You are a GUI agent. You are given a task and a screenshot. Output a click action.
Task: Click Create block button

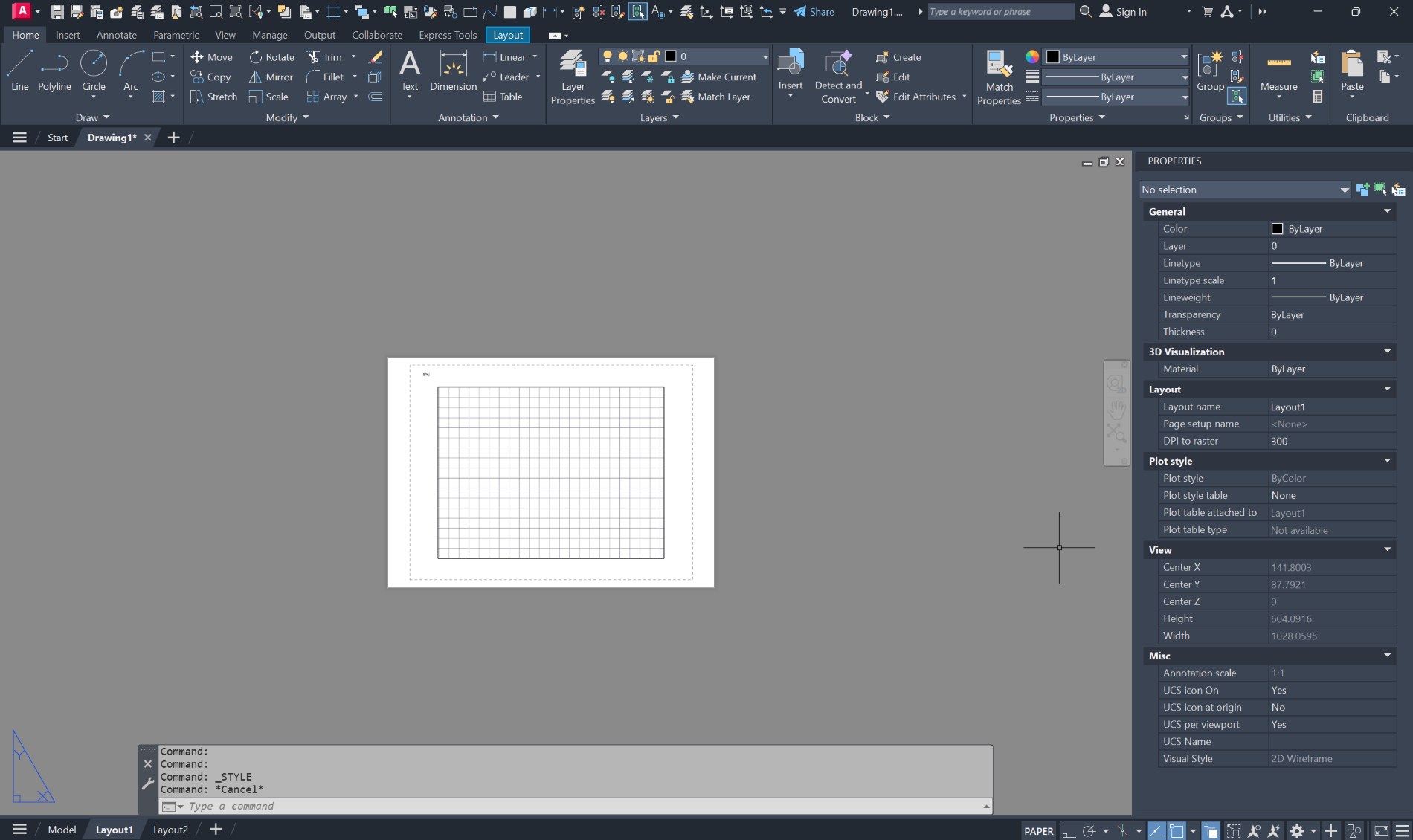pos(898,57)
